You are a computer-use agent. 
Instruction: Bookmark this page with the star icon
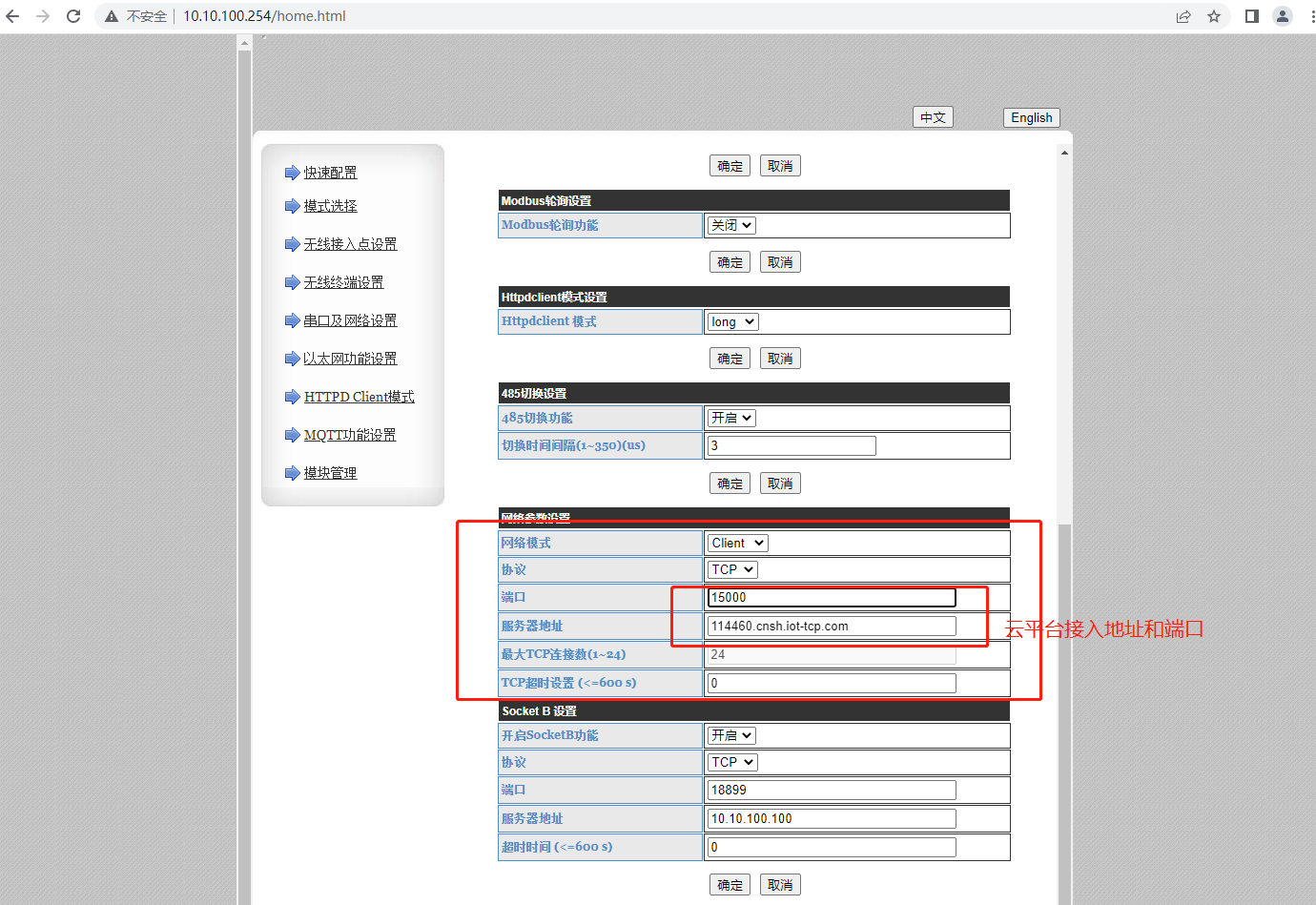point(1214,16)
